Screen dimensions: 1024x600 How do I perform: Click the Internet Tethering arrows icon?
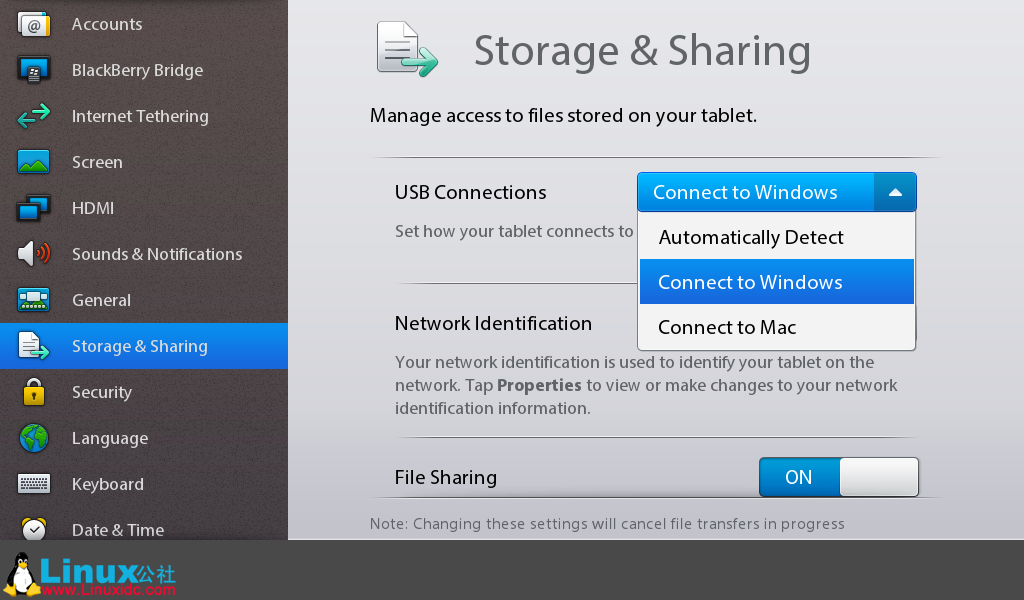(33, 116)
